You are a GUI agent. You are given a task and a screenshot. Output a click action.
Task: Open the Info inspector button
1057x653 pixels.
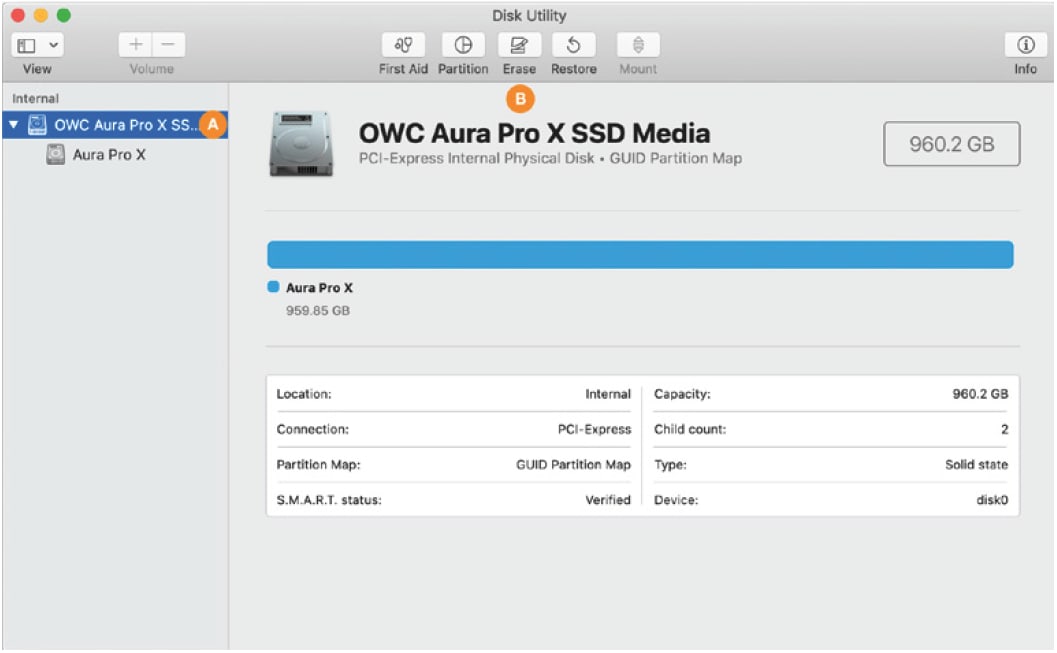pos(1025,46)
